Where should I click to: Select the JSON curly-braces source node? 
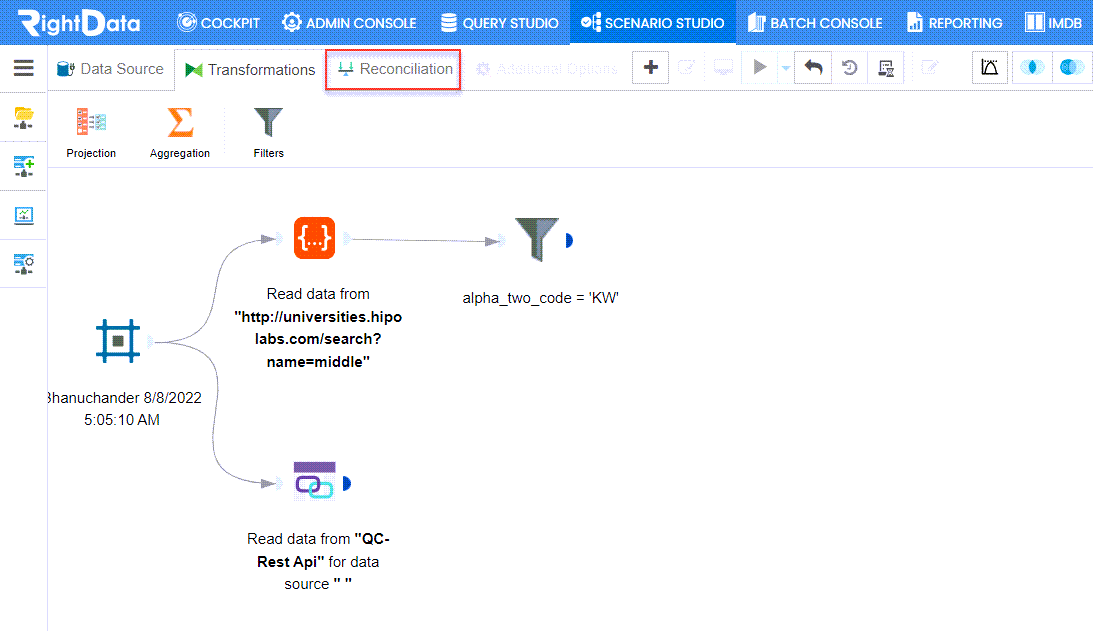tap(314, 238)
